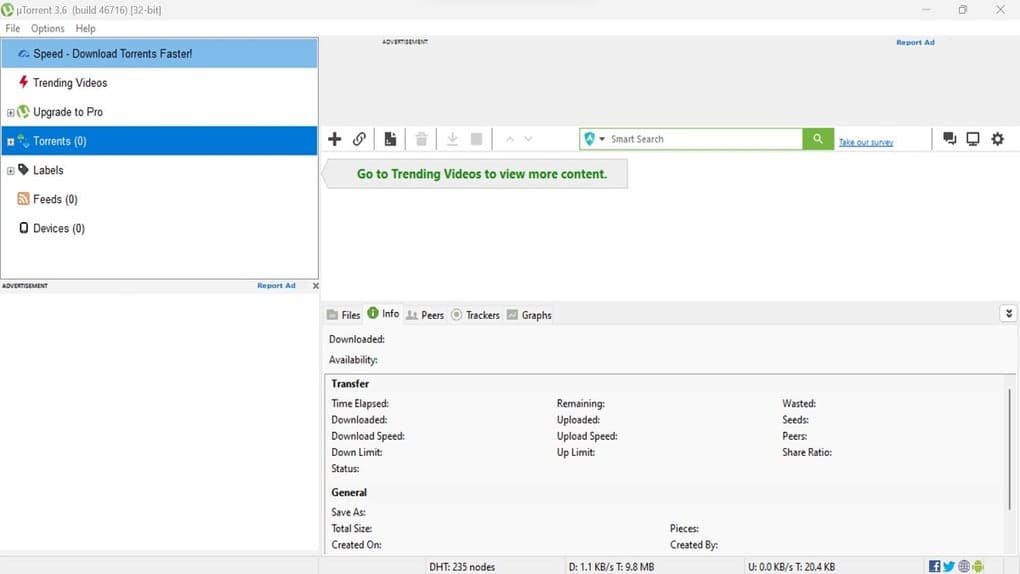Click the Save As label
The image size is (1020, 574).
(x=348, y=512)
